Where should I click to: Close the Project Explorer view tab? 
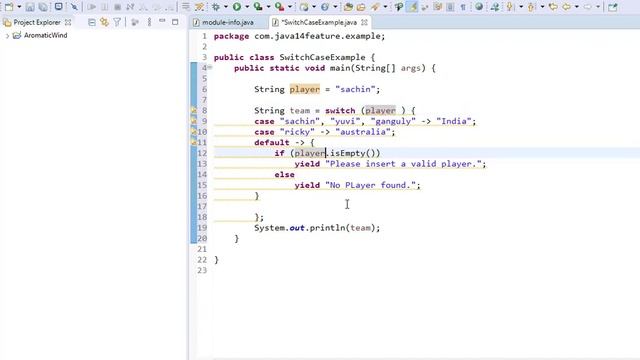(x=68, y=22)
